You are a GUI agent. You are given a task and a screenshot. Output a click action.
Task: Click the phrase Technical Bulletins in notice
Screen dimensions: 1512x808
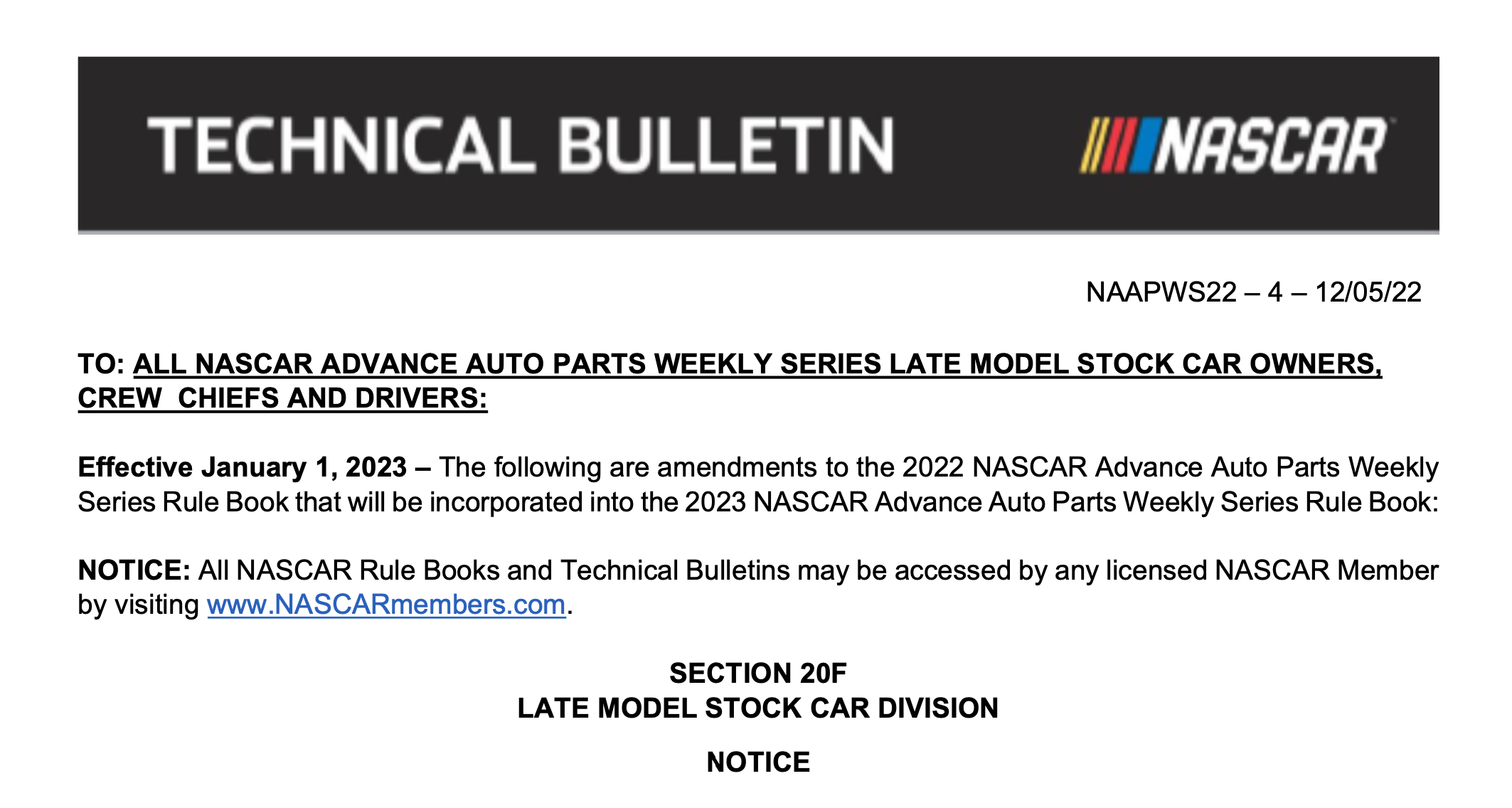tap(675, 570)
